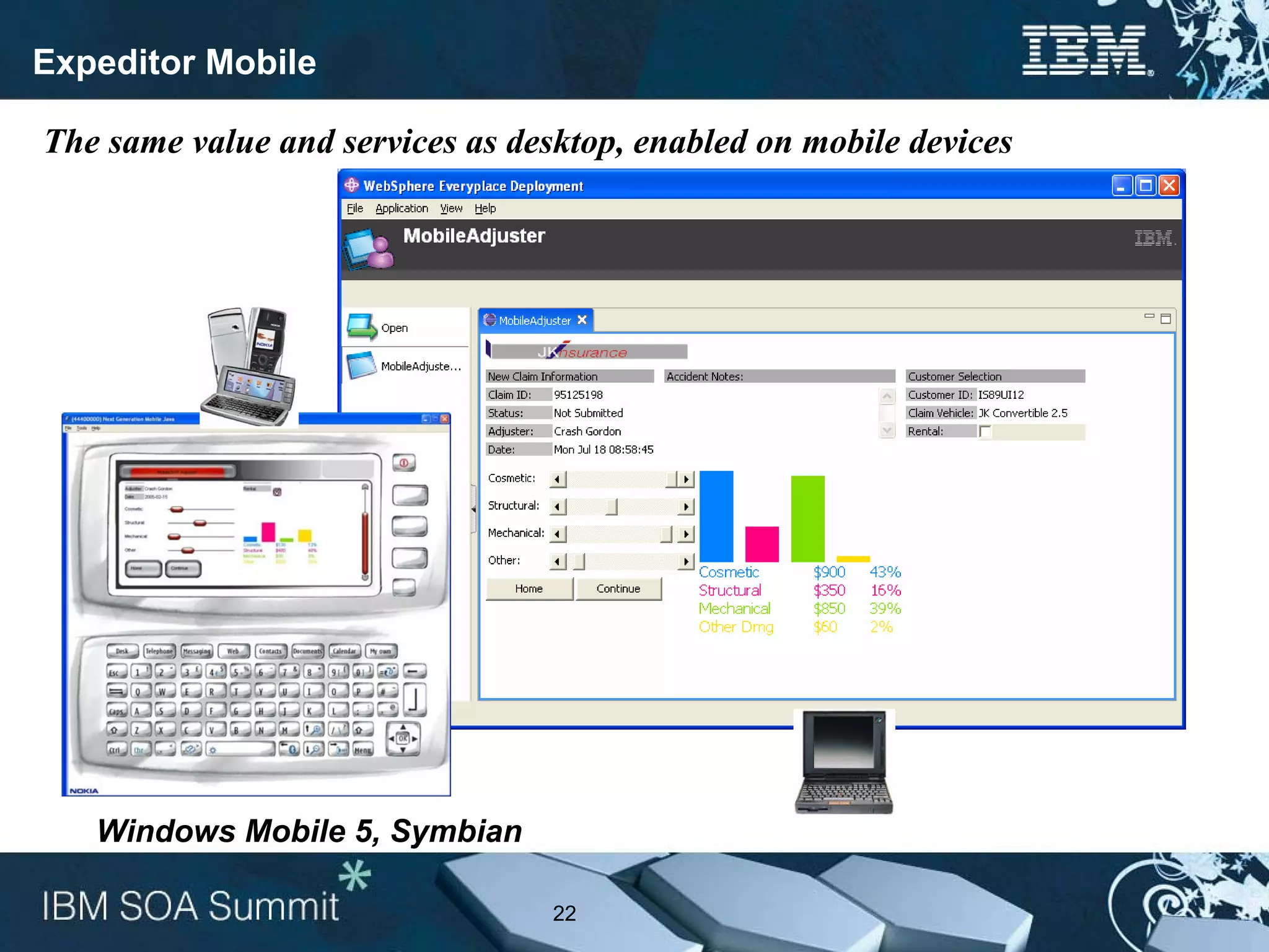Screen dimensions: 1269x952
Task: Click the Messaging key on Nokia keyboard
Action: tap(196, 652)
